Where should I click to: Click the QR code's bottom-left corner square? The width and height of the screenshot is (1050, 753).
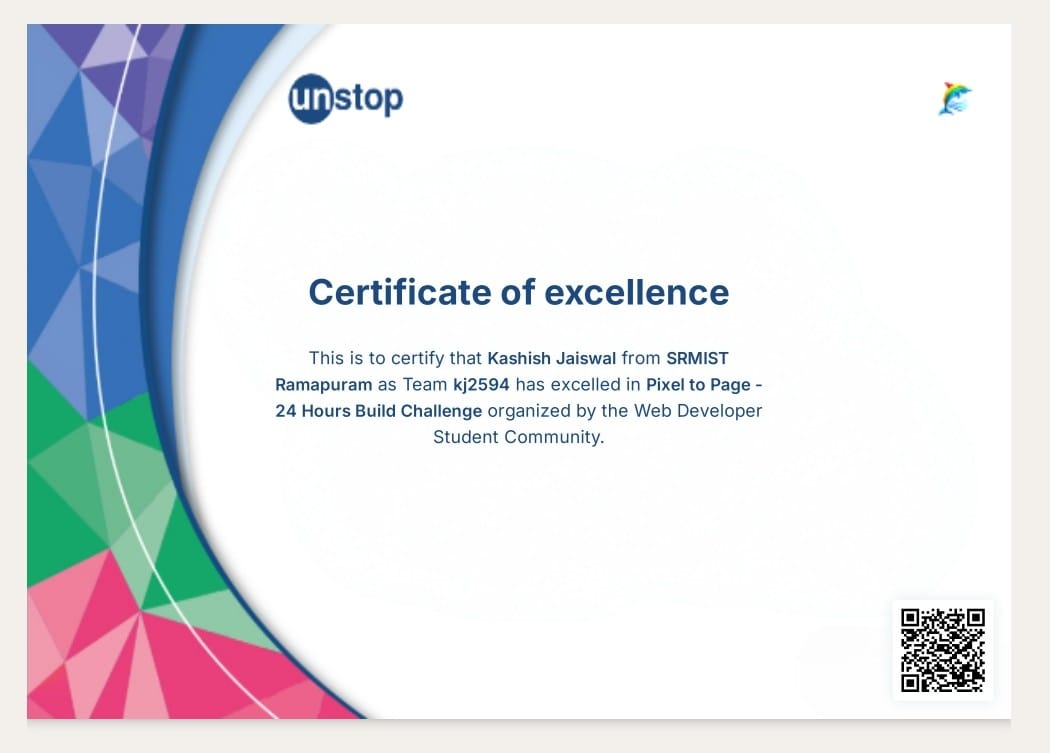click(911, 682)
